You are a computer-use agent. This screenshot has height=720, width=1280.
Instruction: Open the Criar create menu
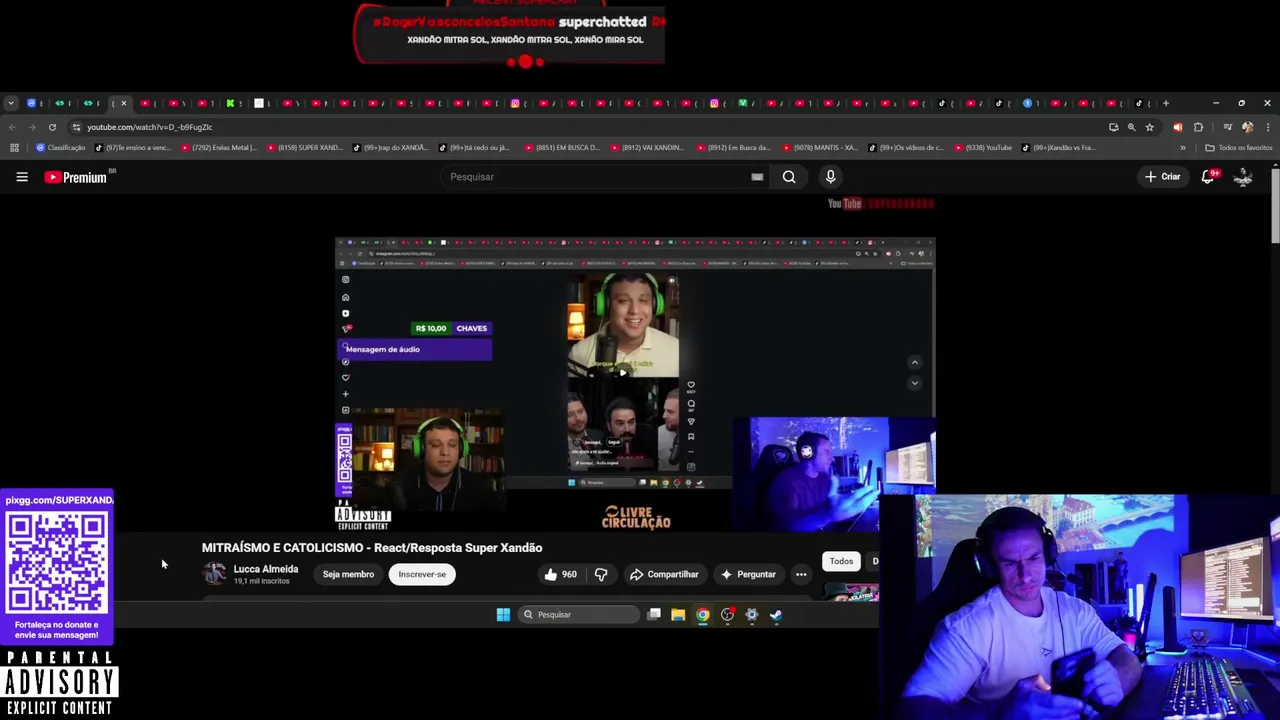1163,177
